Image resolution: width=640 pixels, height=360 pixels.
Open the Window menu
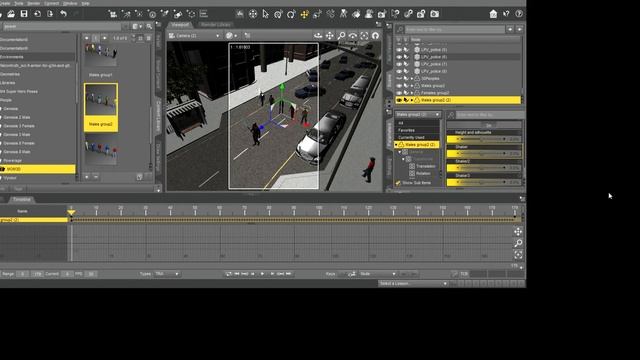pos(70,3)
